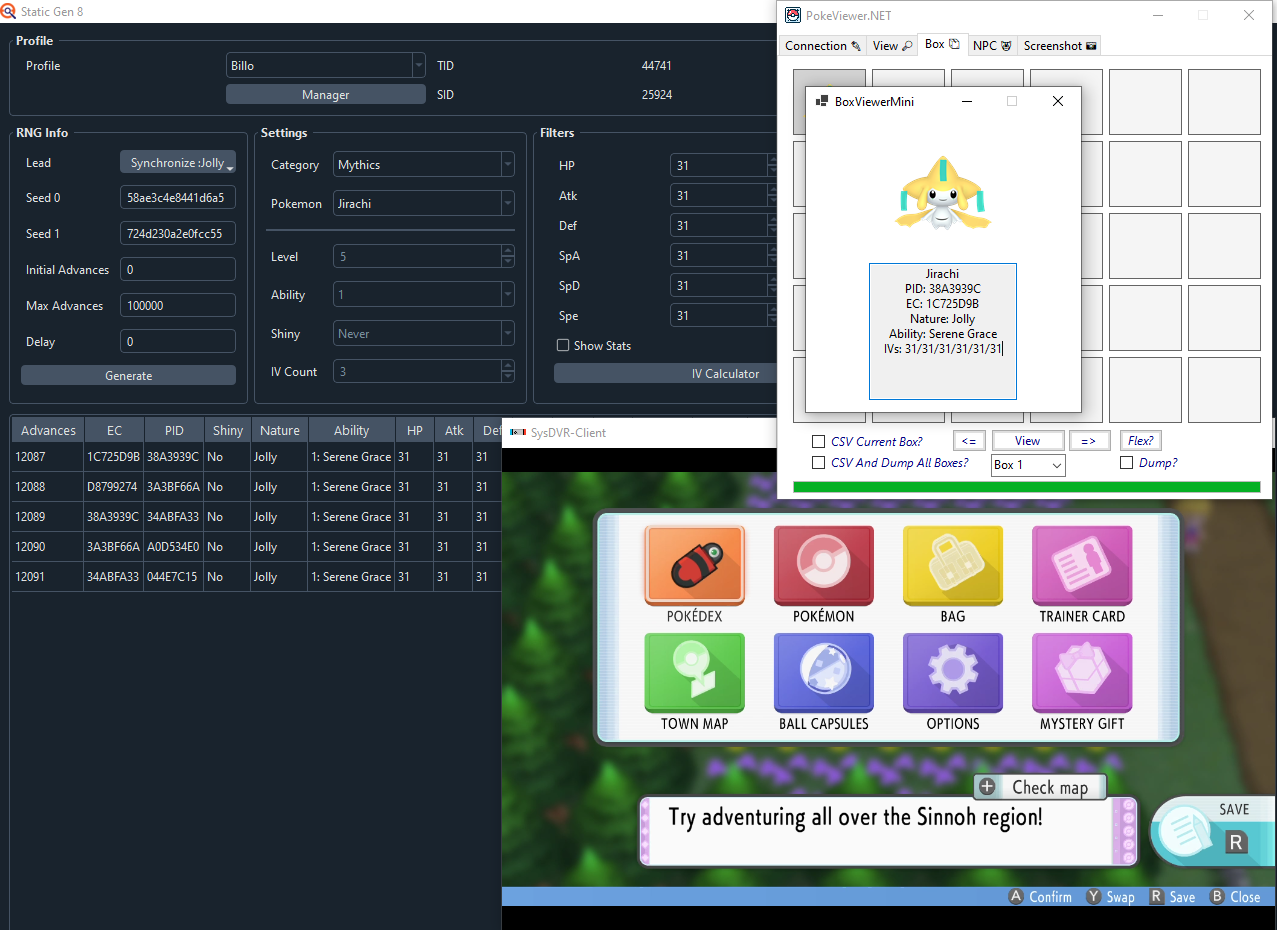Screen dimensions: 1277x930
Task: Open the Lead Synchronize: Jolly dropdown
Action: [x=178, y=162]
